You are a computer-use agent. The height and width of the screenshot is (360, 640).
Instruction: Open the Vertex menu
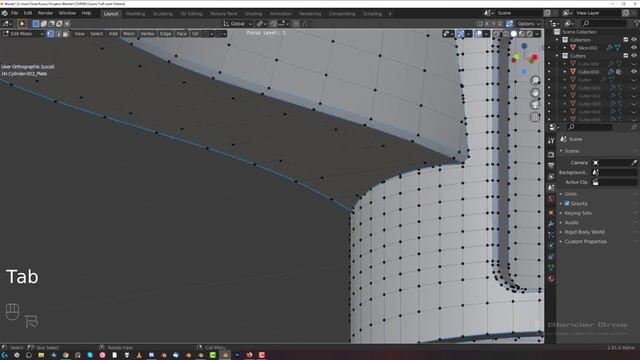[x=147, y=34]
